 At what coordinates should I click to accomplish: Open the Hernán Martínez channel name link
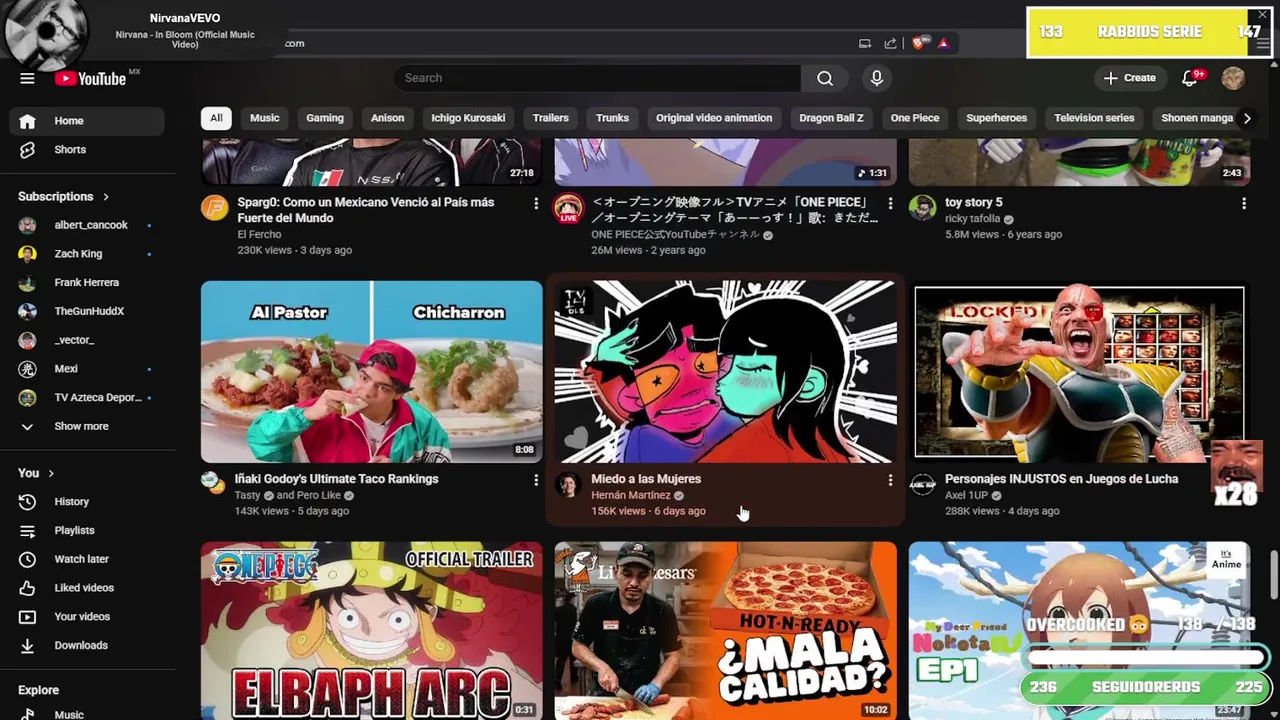tap(630, 495)
